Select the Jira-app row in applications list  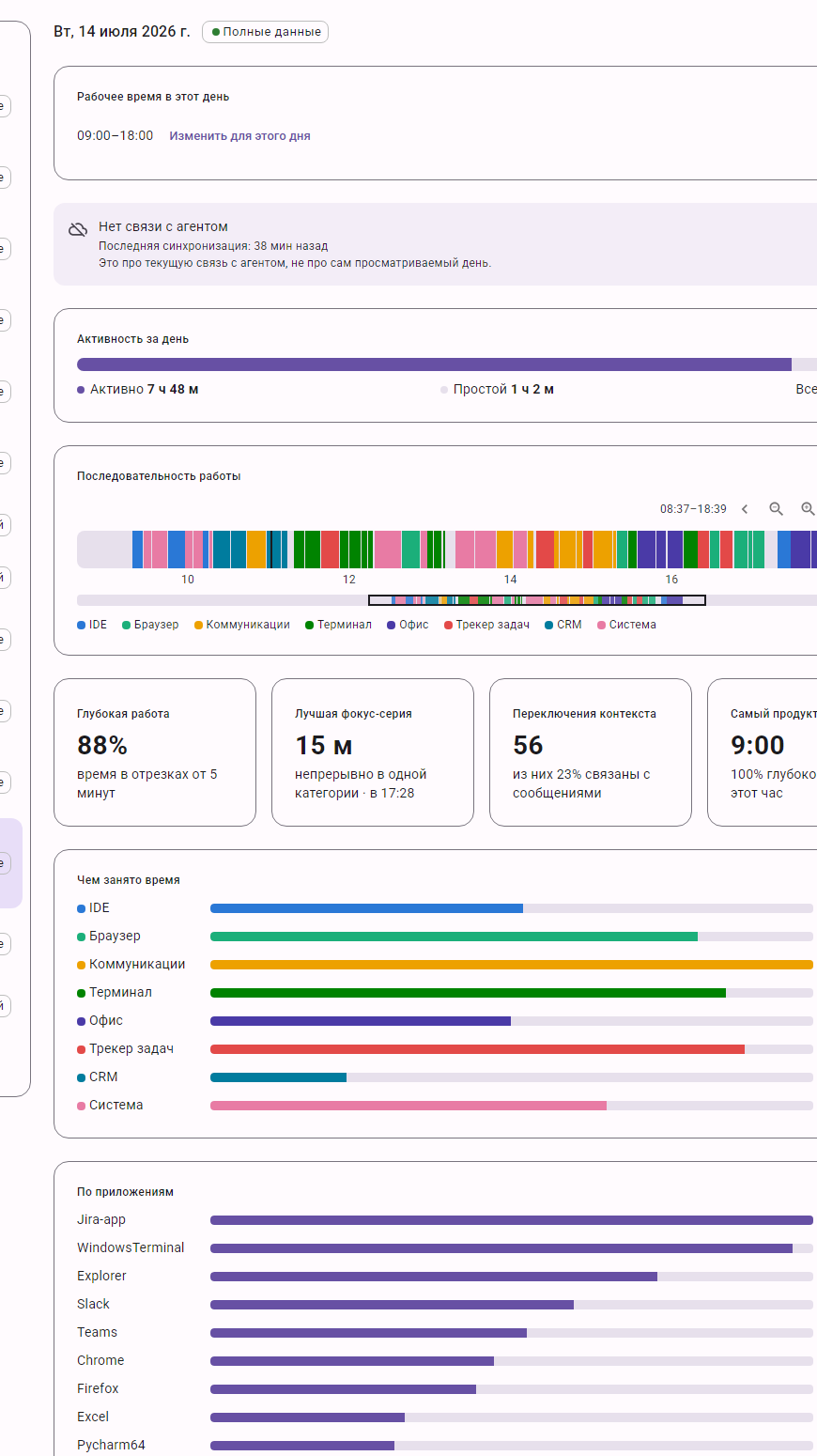(x=445, y=1220)
